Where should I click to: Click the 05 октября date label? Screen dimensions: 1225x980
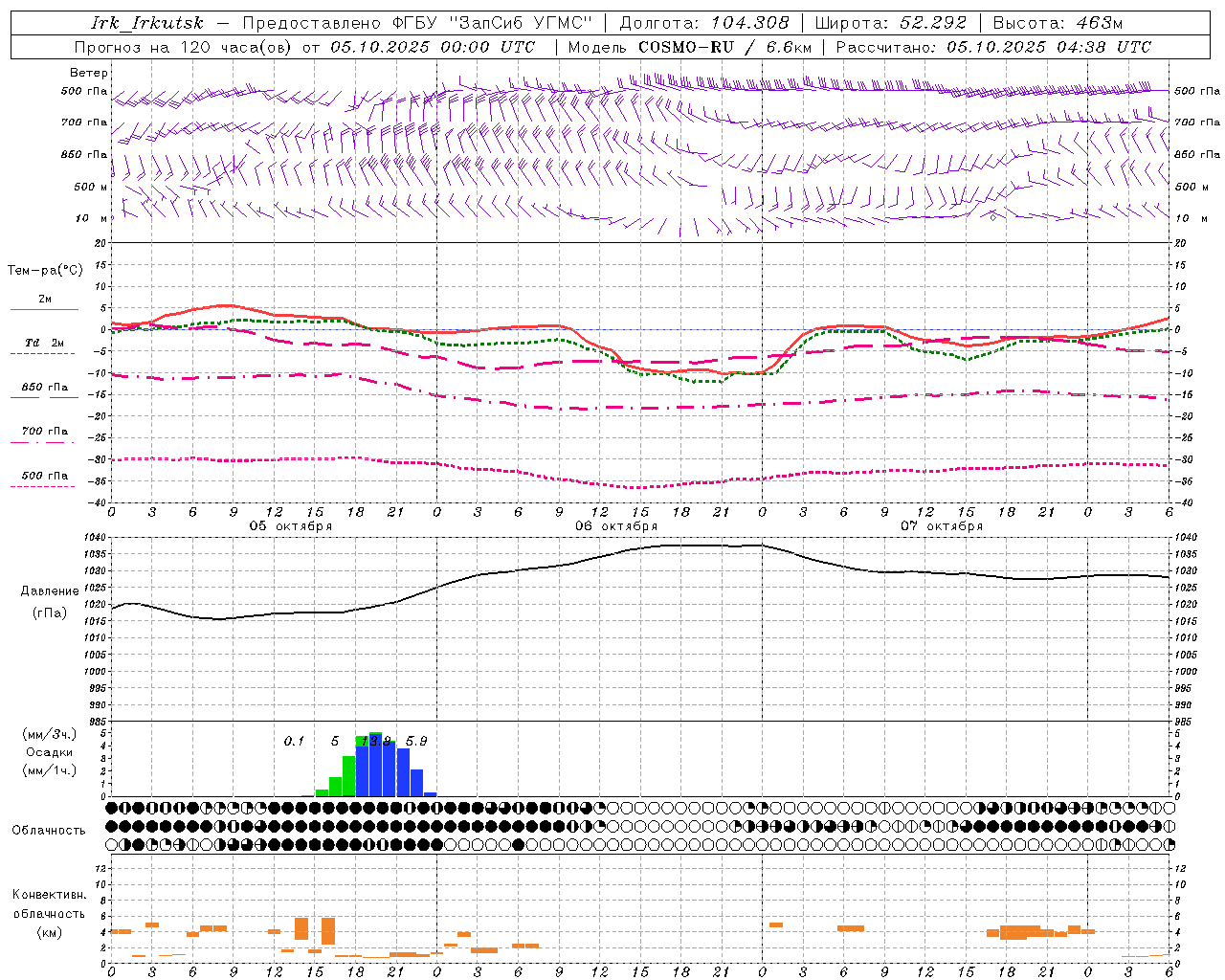coord(291,526)
